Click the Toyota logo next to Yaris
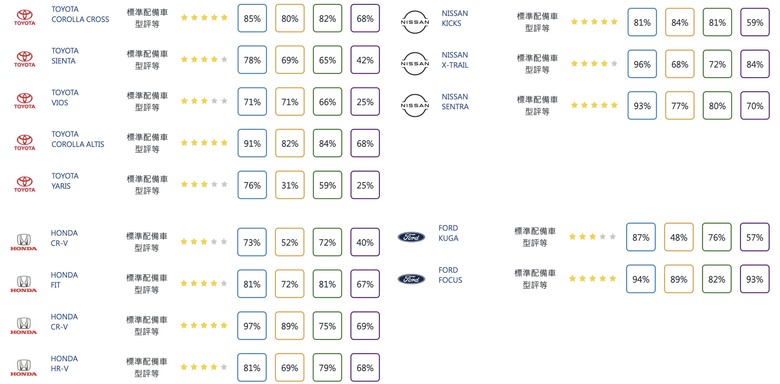Image resolution: width=780 pixels, height=384 pixels. coord(24,185)
